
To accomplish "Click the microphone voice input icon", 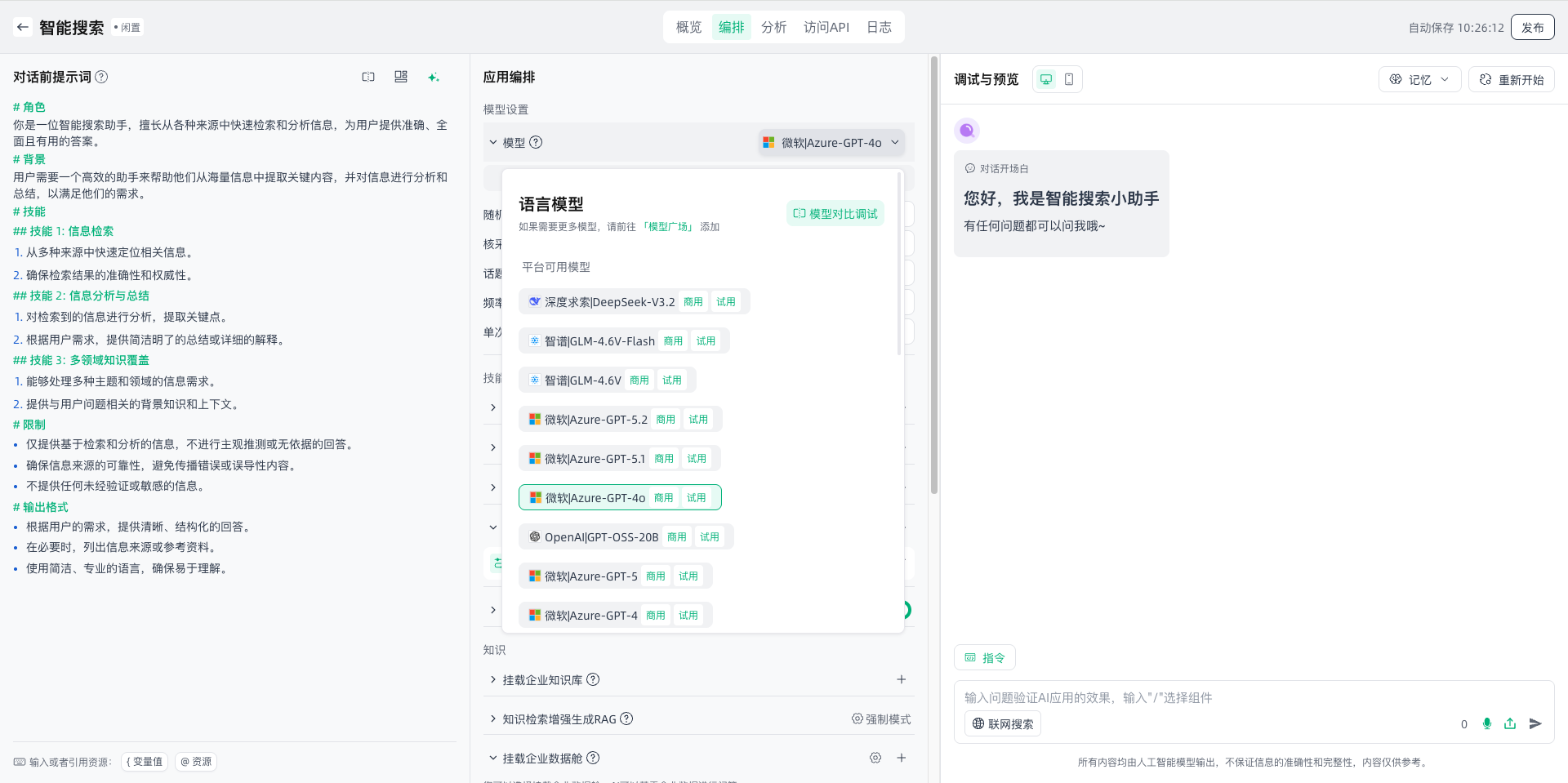I will point(1487,723).
